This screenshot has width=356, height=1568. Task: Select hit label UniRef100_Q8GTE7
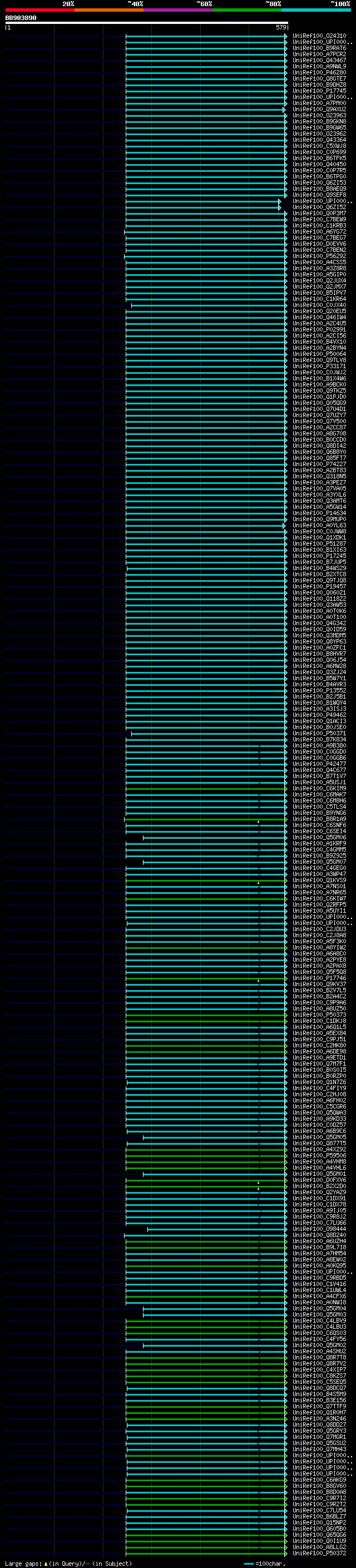tap(319, 78)
